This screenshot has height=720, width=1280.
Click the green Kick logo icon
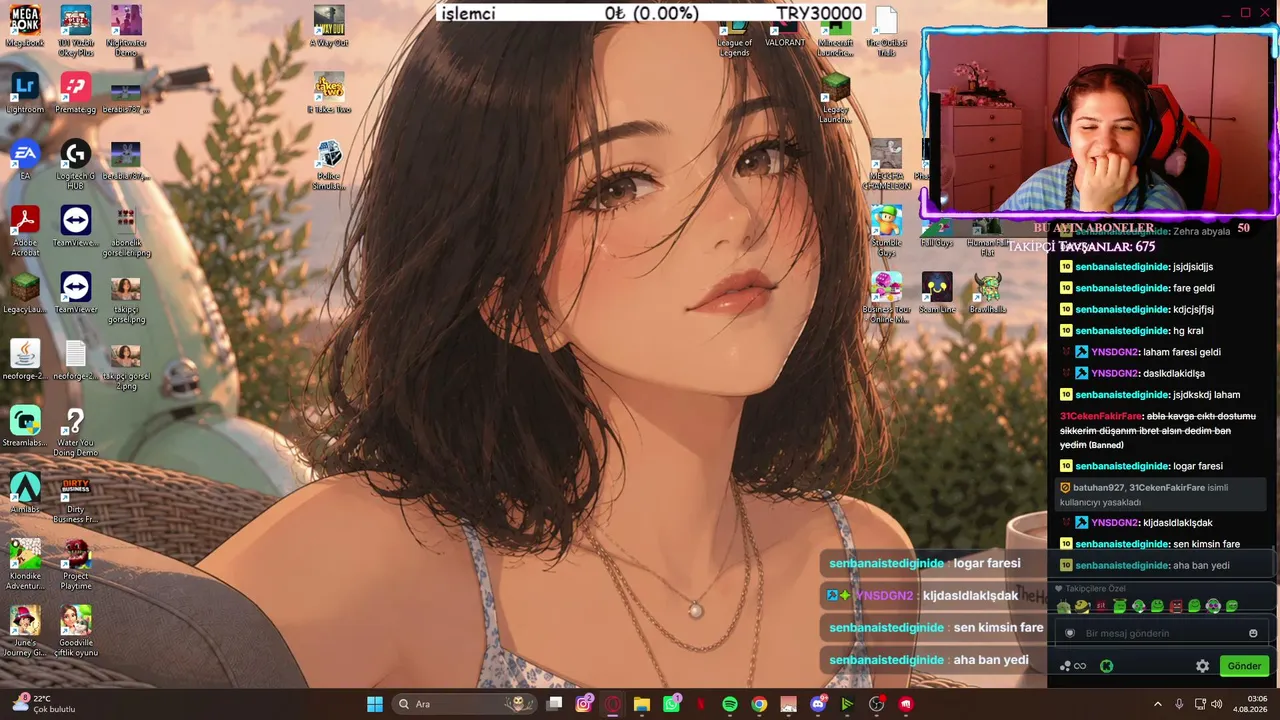[1107, 666]
